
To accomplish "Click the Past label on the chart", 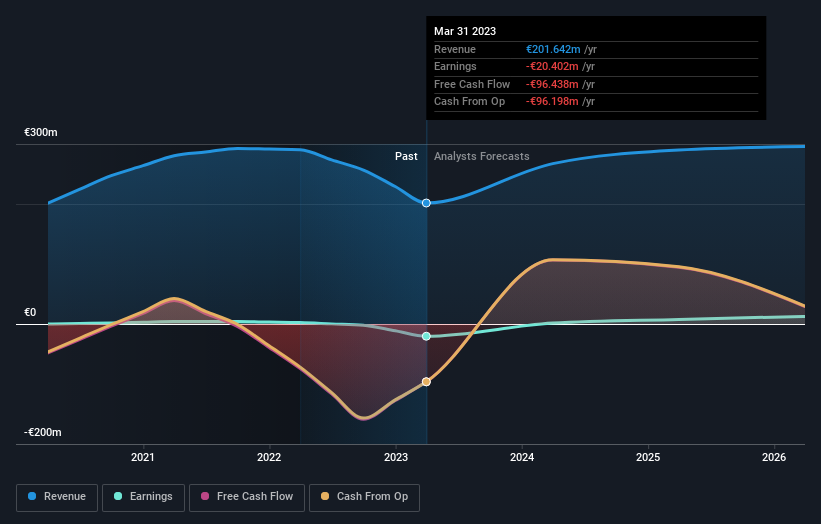I will coord(406,157).
